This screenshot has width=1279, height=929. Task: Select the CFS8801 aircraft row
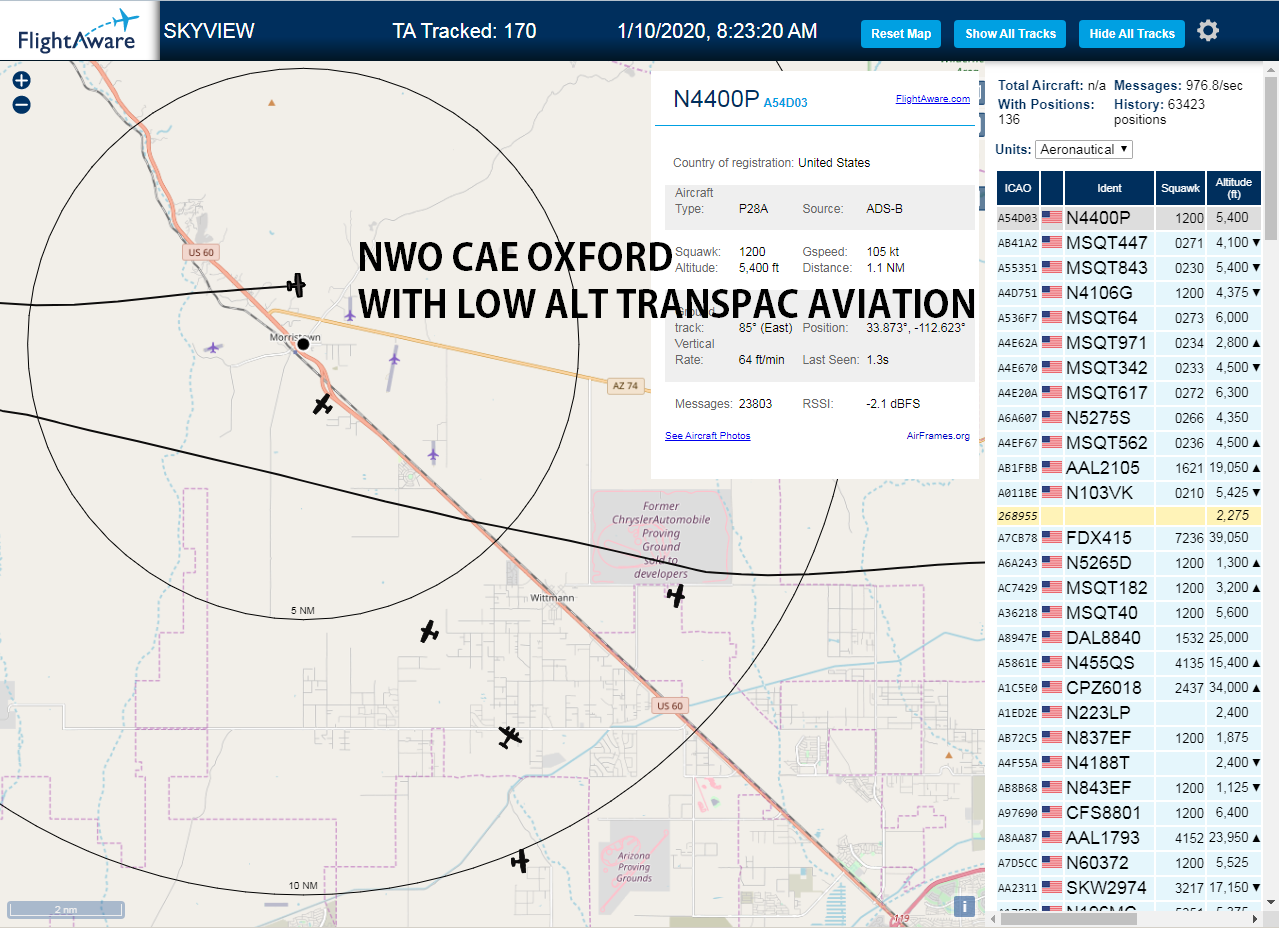(1129, 812)
